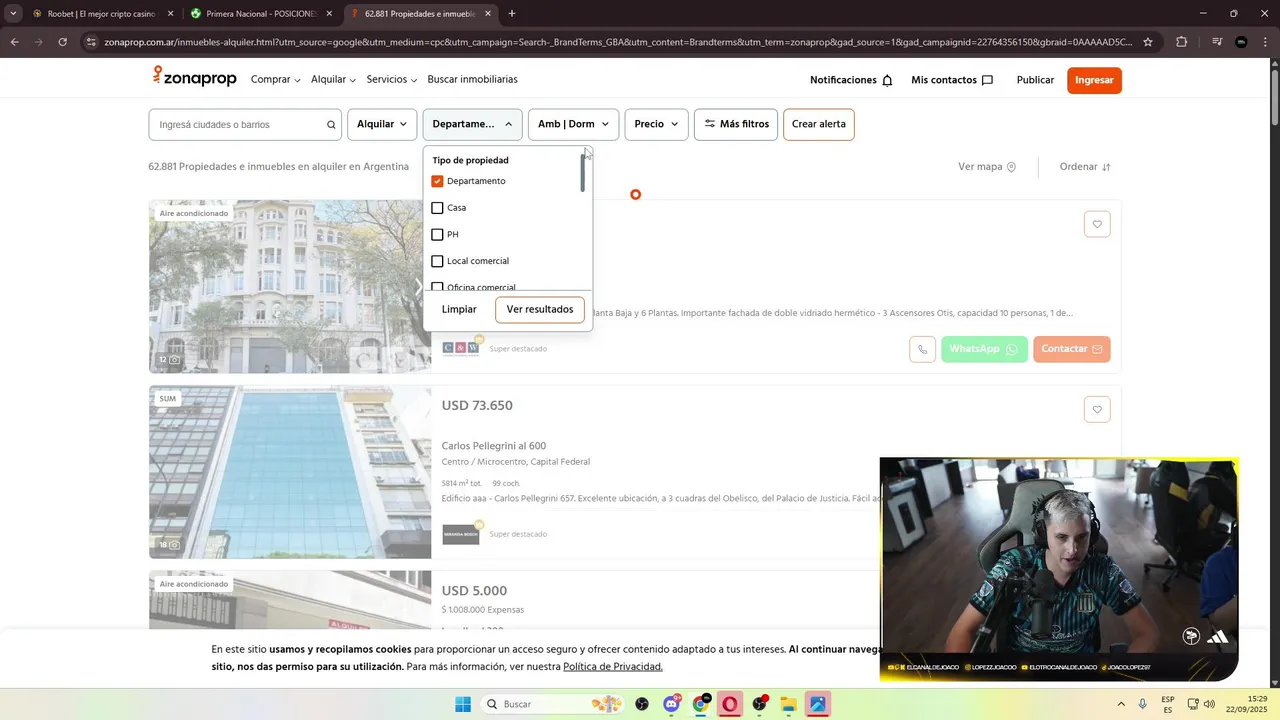Expand the Alquilar navigation menu
The height and width of the screenshot is (720, 1280).
pyautogui.click(x=333, y=79)
